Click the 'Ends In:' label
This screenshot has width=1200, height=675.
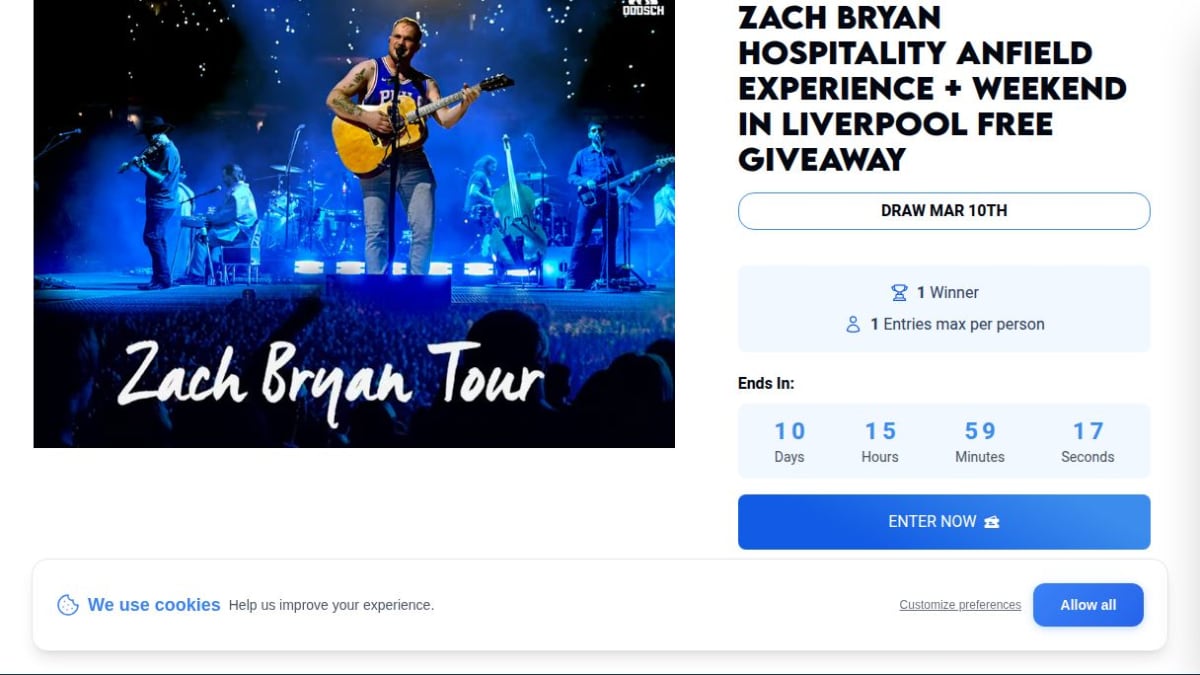tap(766, 383)
